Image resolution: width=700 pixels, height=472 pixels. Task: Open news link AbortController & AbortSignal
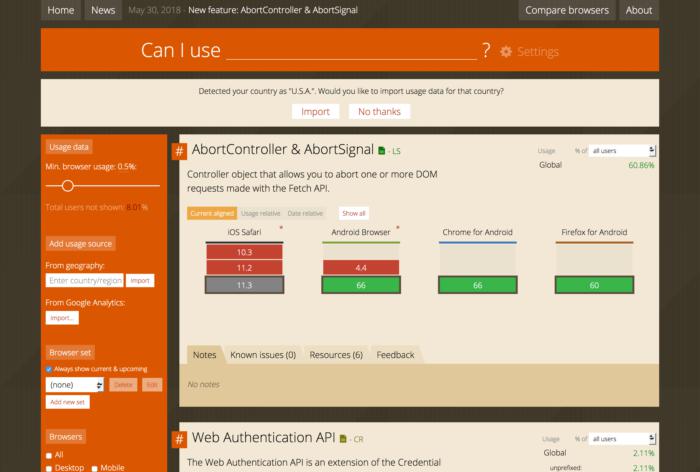click(273, 10)
